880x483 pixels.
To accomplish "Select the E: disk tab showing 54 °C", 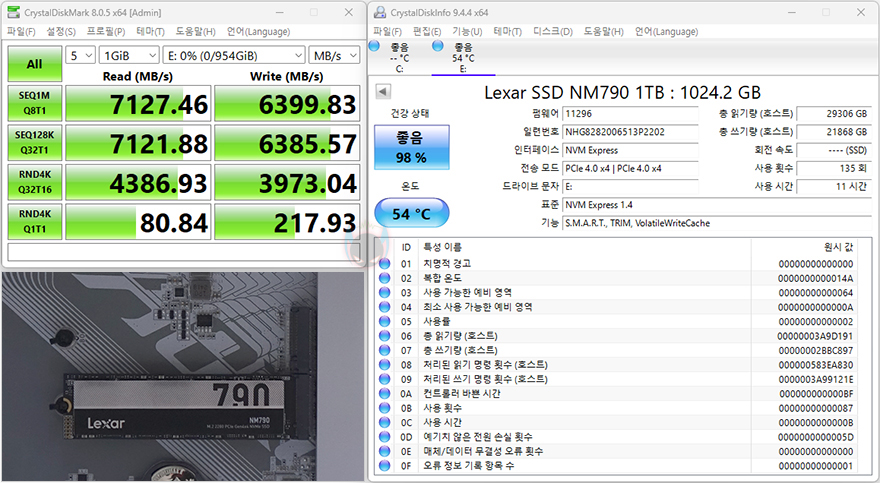I will 463,57.
